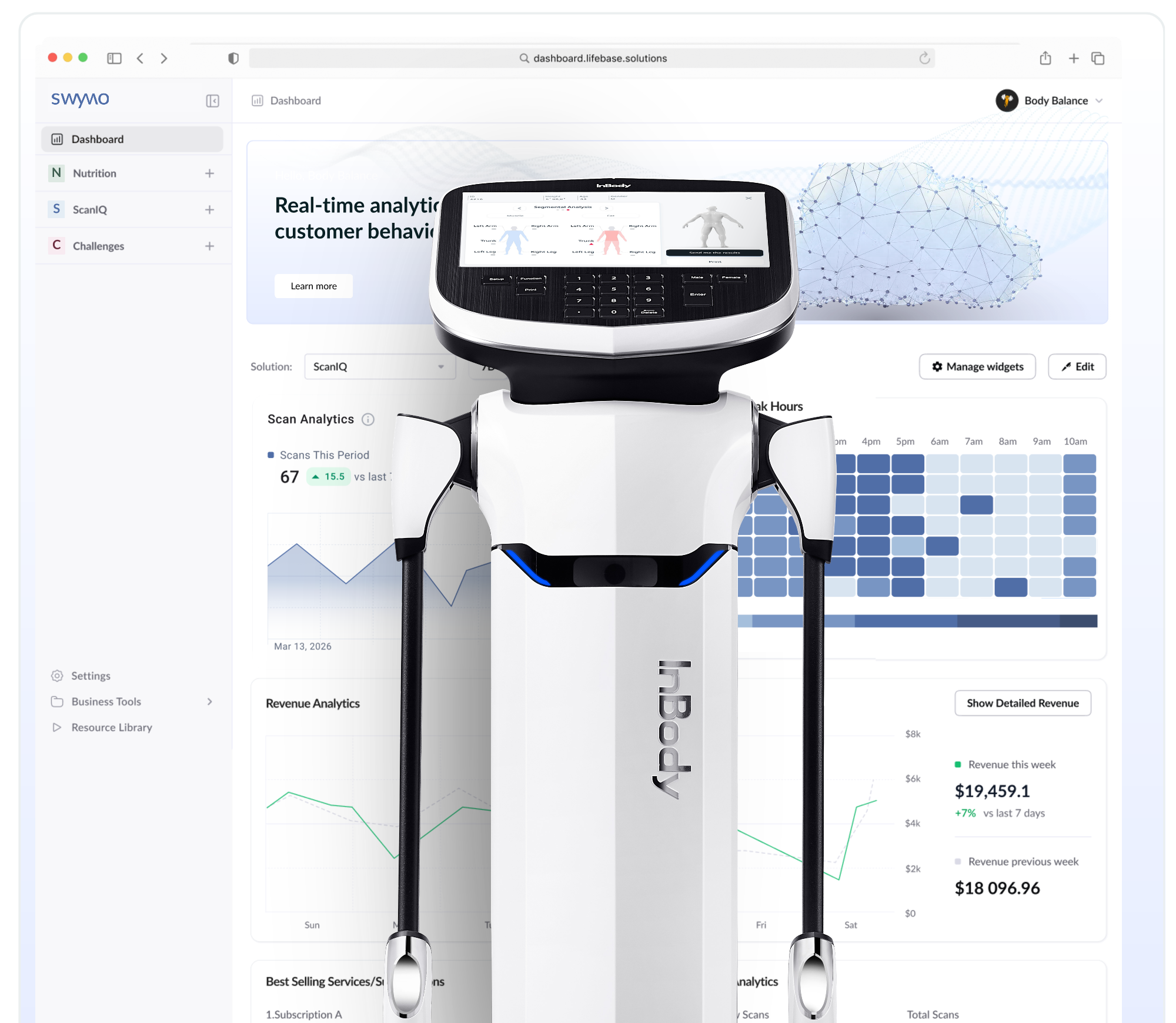Click the 7am heatmap column header
This screenshot has width=1176, height=1023.
pyautogui.click(x=974, y=442)
